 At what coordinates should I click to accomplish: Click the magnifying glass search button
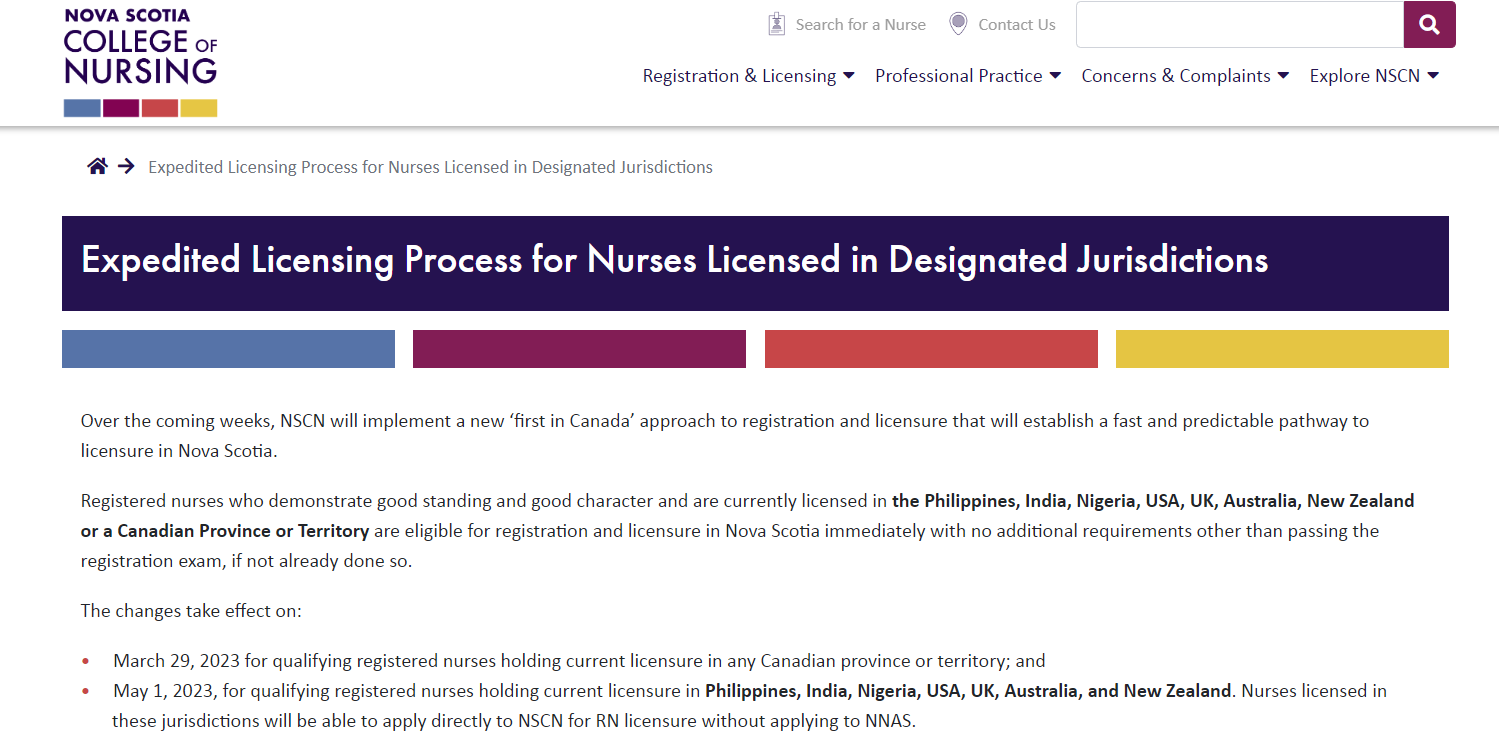(1430, 25)
